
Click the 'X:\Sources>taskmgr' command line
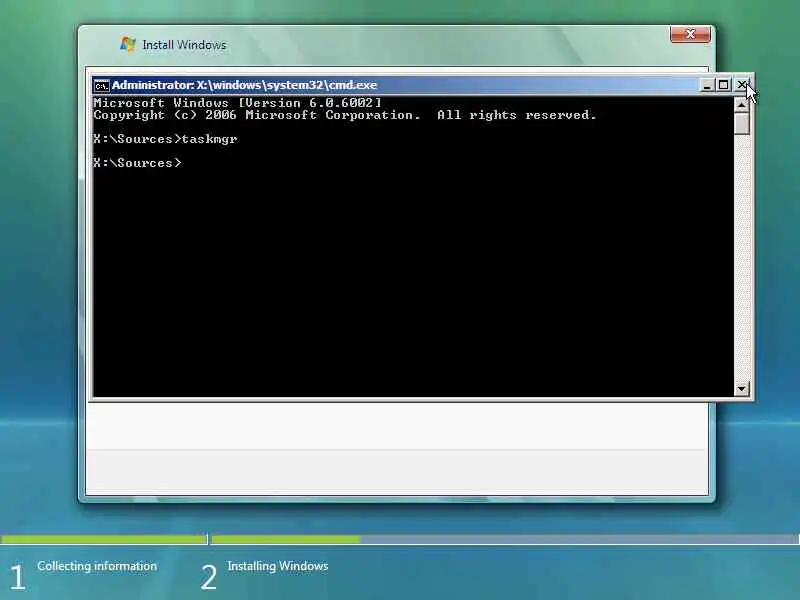click(x=165, y=139)
